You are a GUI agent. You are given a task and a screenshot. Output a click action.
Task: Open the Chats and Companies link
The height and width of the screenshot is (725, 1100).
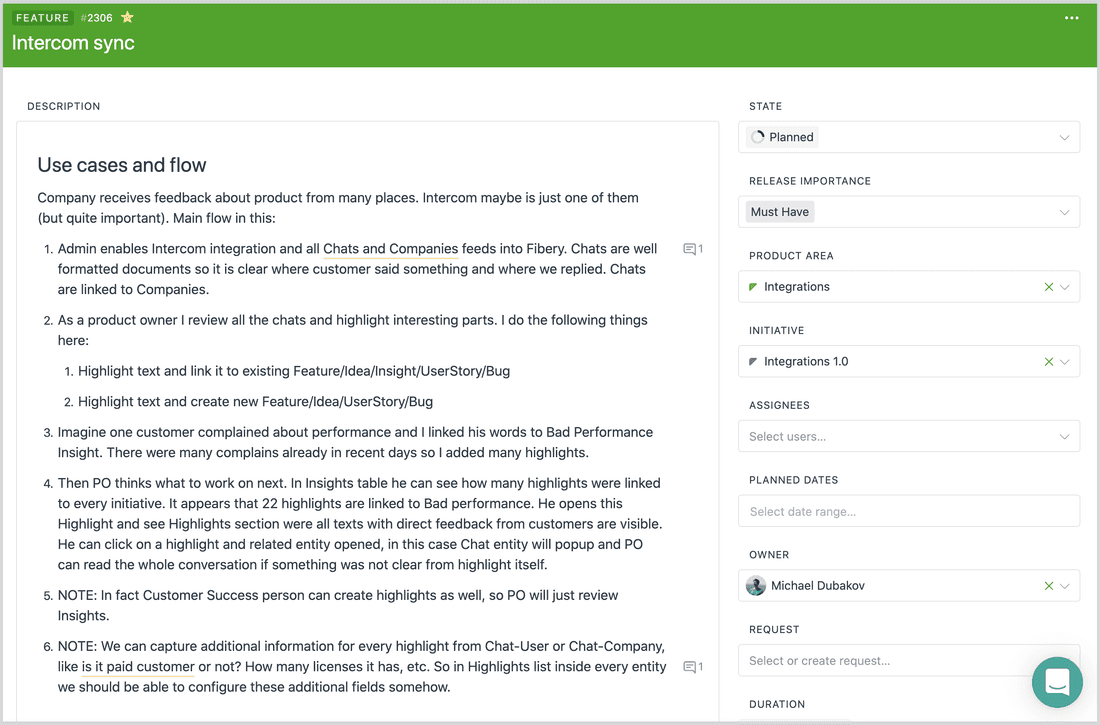point(390,248)
